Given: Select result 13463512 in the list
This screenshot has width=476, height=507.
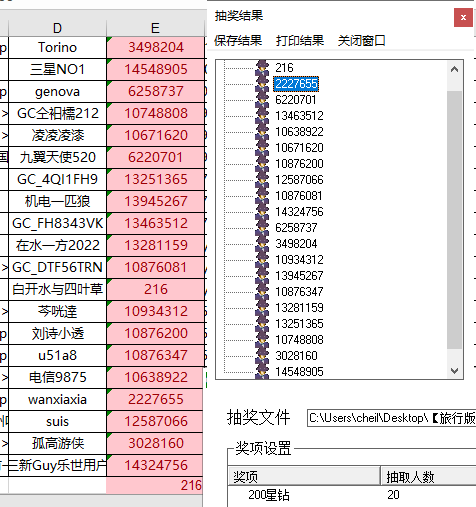Looking at the screenshot, I should click(x=299, y=116).
